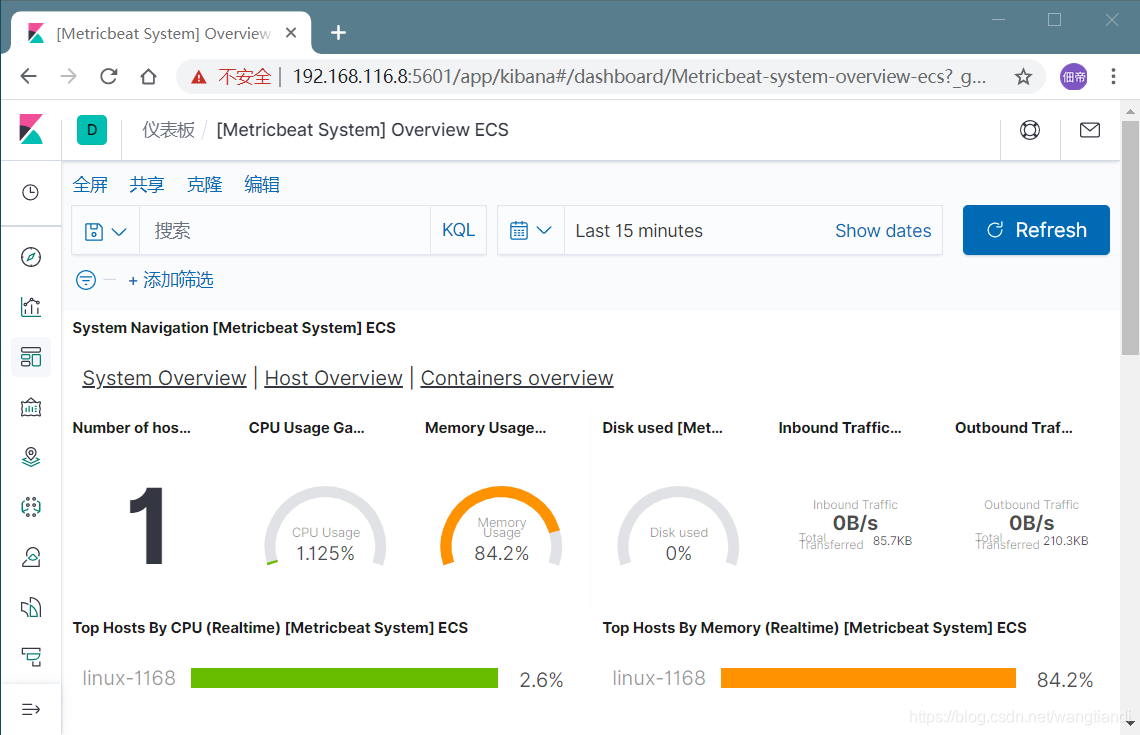Click the Memory Usage orange gauge
This screenshot has height=735, width=1140.
[x=502, y=526]
